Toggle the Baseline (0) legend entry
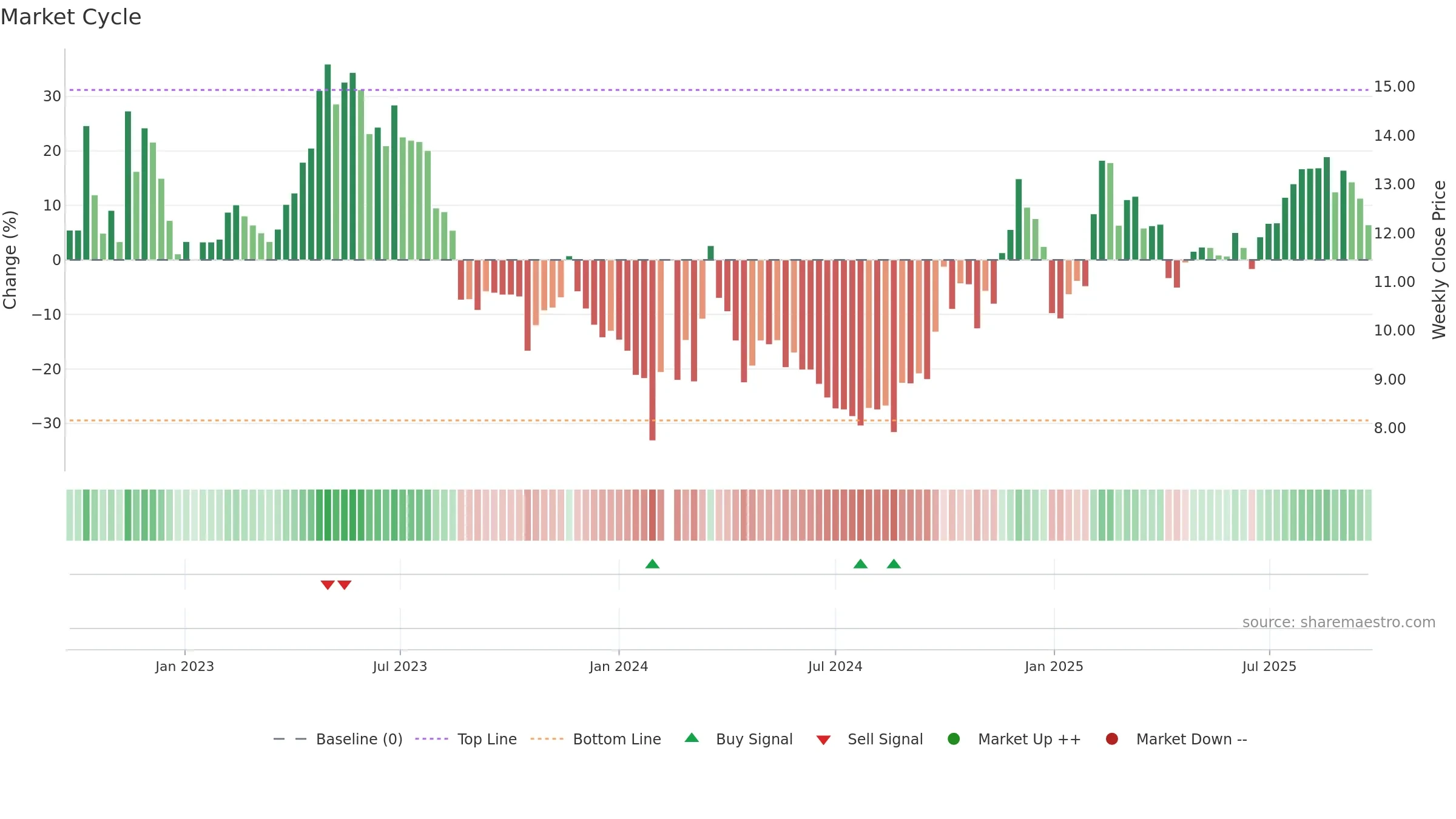The width and height of the screenshot is (1456, 819). 338,739
